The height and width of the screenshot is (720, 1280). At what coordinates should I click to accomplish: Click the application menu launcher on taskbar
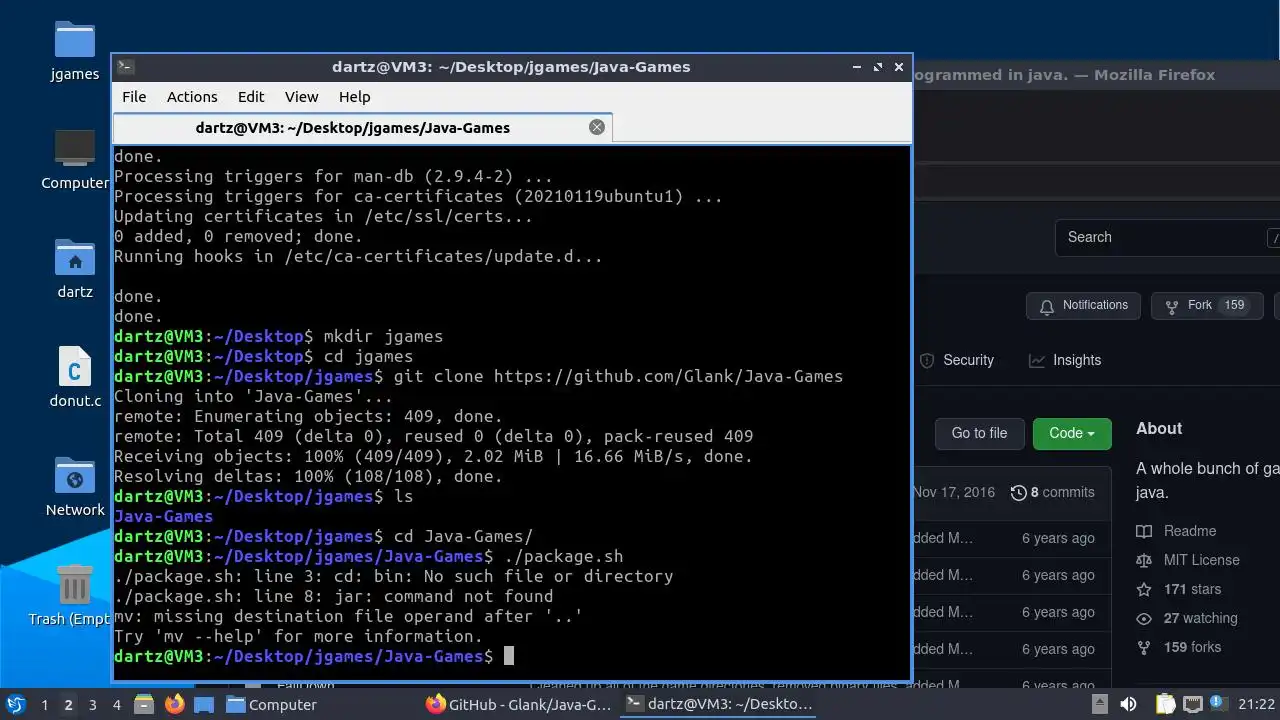16,704
